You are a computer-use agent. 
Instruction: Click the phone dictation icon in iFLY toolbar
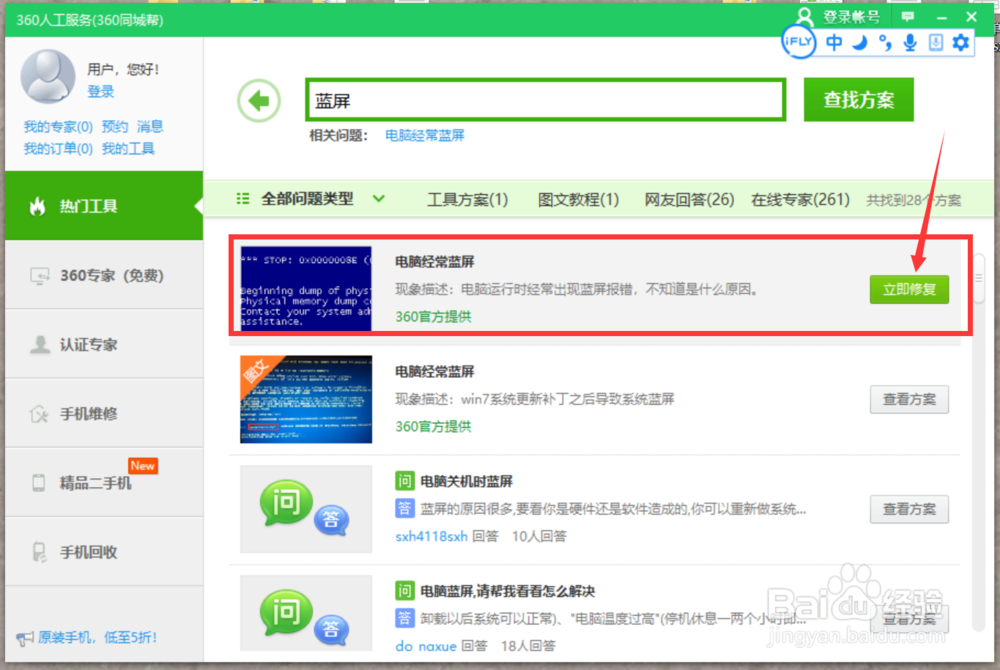pos(934,43)
